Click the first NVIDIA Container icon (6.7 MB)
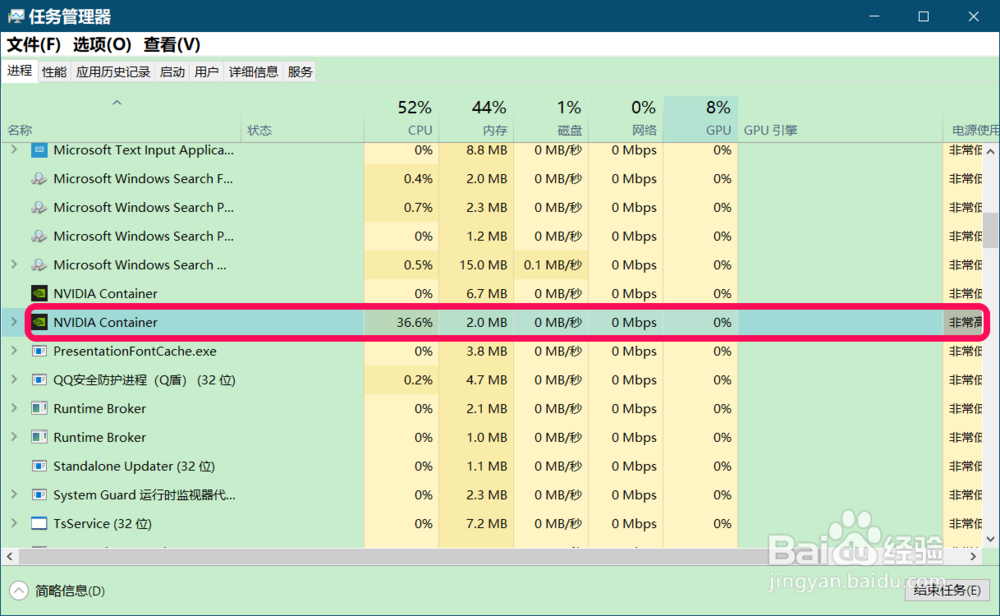1000x616 pixels. [39, 293]
